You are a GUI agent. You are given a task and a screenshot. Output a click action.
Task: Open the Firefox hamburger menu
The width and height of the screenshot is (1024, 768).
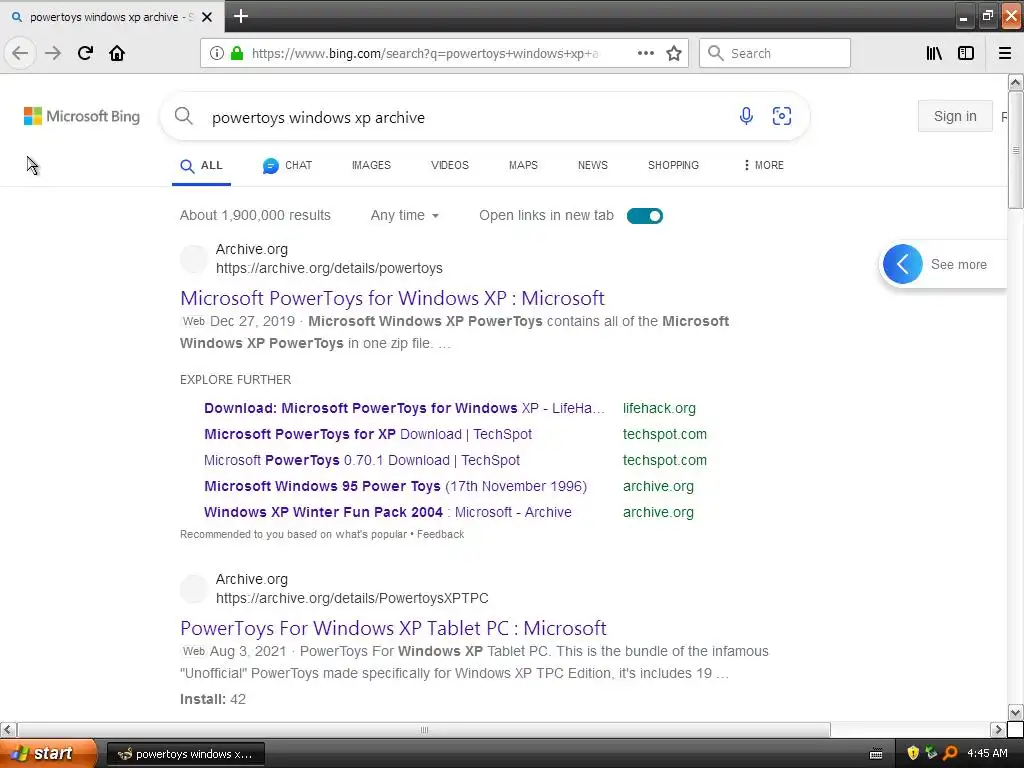point(1004,53)
